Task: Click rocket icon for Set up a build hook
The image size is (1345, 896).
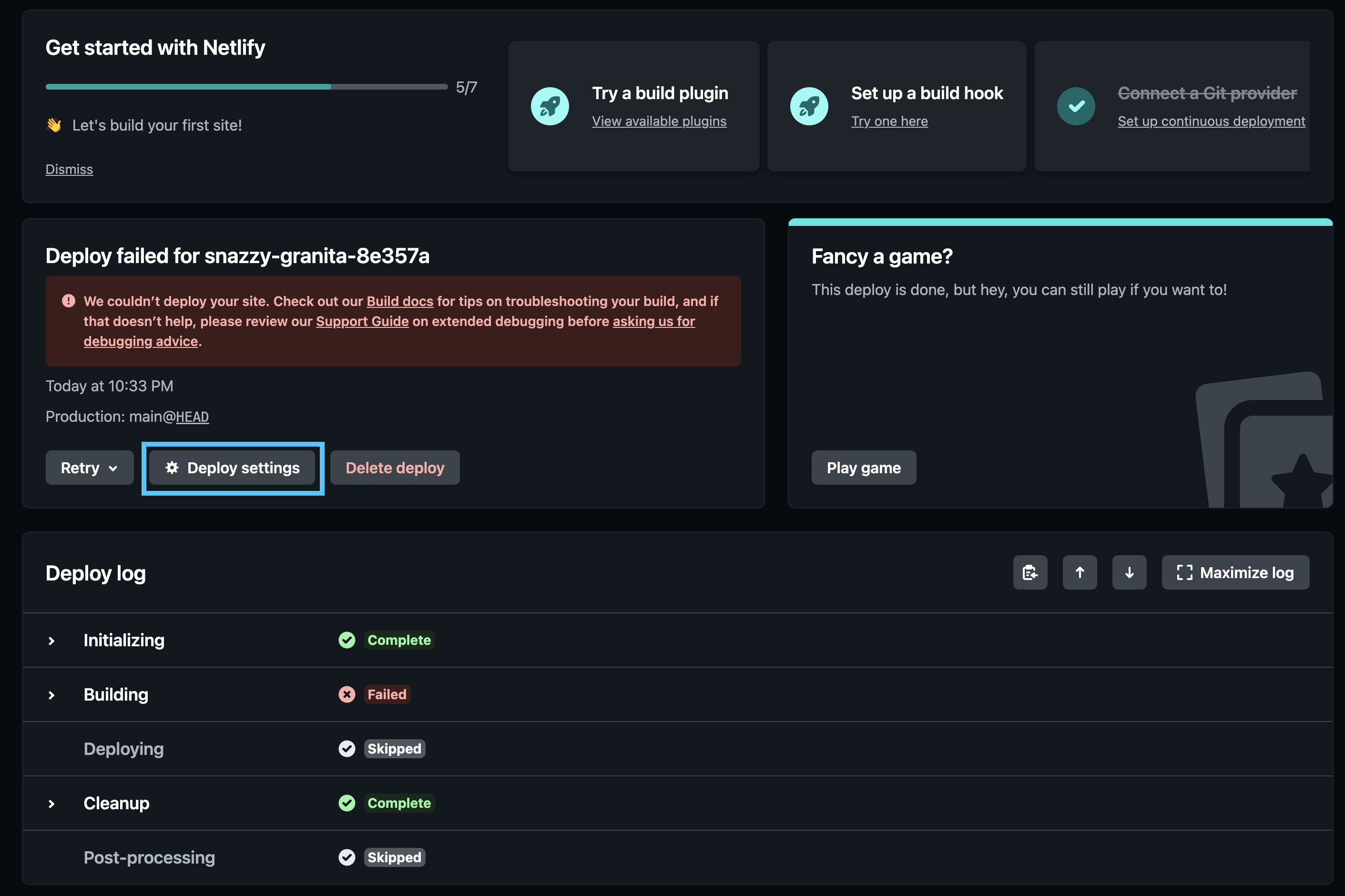Action: tap(809, 106)
